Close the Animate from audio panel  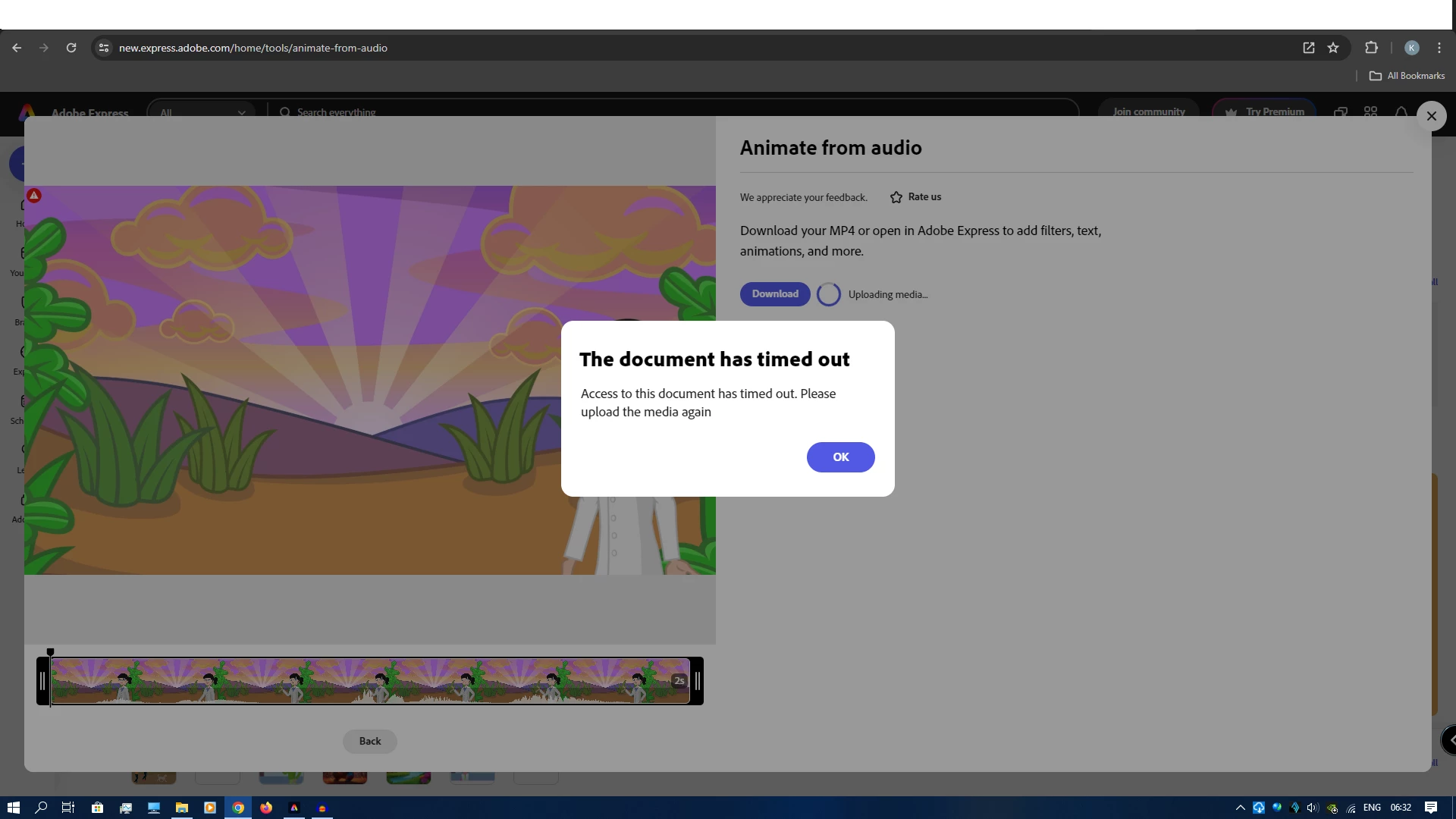pos(1431,116)
